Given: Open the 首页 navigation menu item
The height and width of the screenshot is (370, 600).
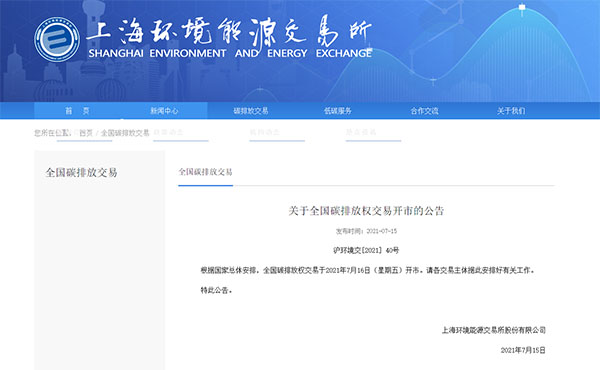Looking at the screenshot, I should click(77, 111).
